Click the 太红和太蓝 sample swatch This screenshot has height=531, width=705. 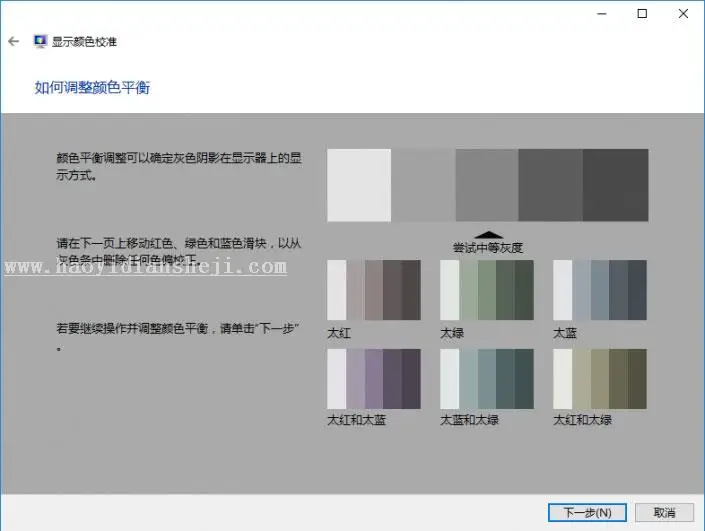click(x=374, y=379)
